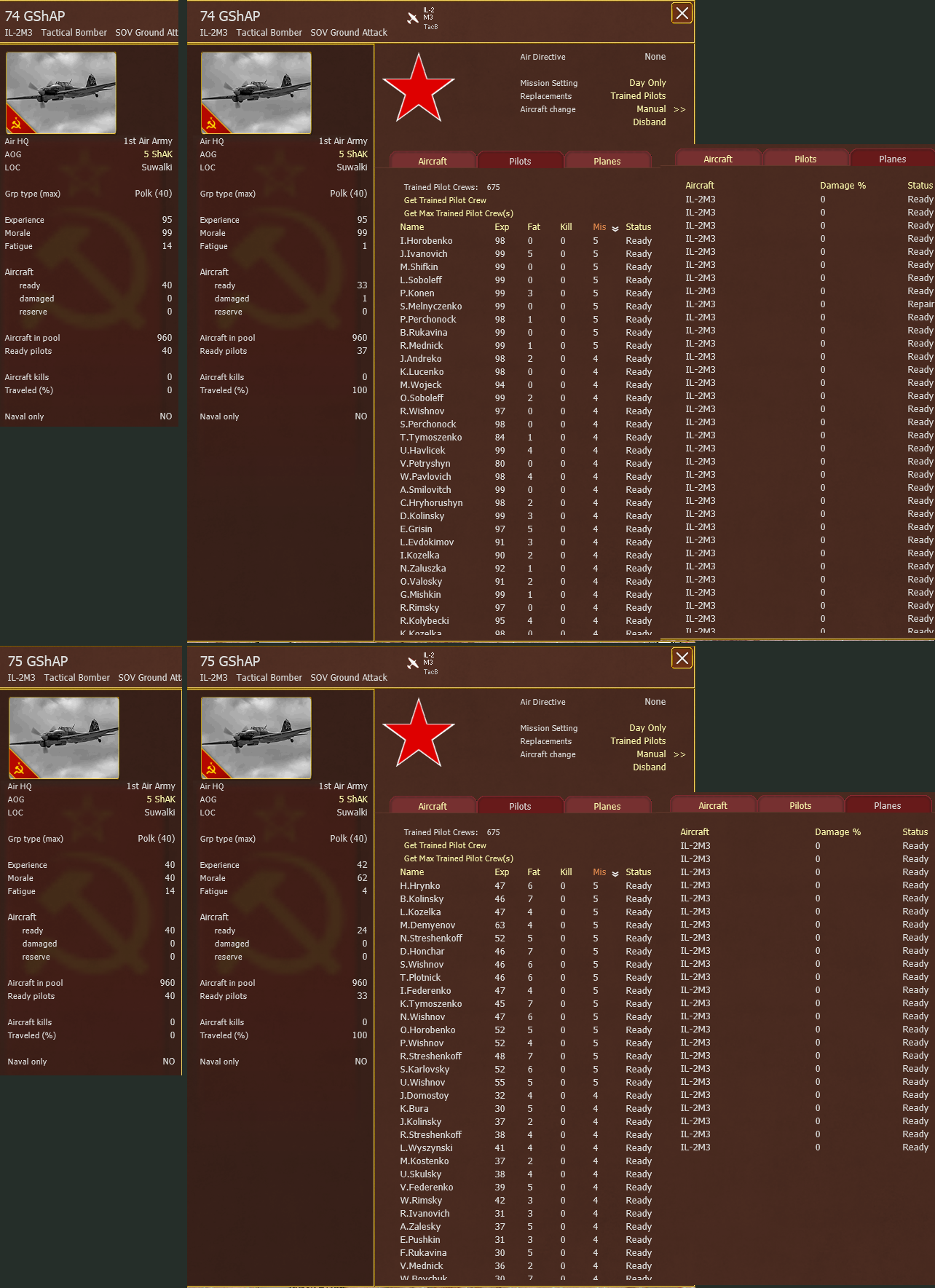This screenshot has height=1288, width=935.
Task: Click Damage % header in 74 GShAP planes list
Action: [x=843, y=186]
